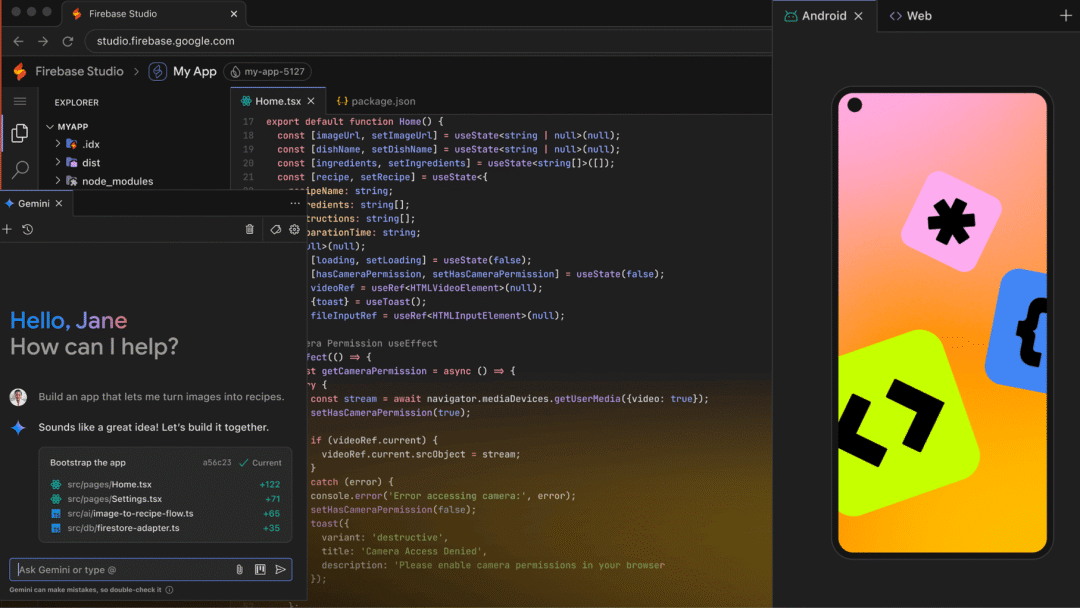Open src/pages/Home.tsx from the bootstrap list

click(x=110, y=484)
